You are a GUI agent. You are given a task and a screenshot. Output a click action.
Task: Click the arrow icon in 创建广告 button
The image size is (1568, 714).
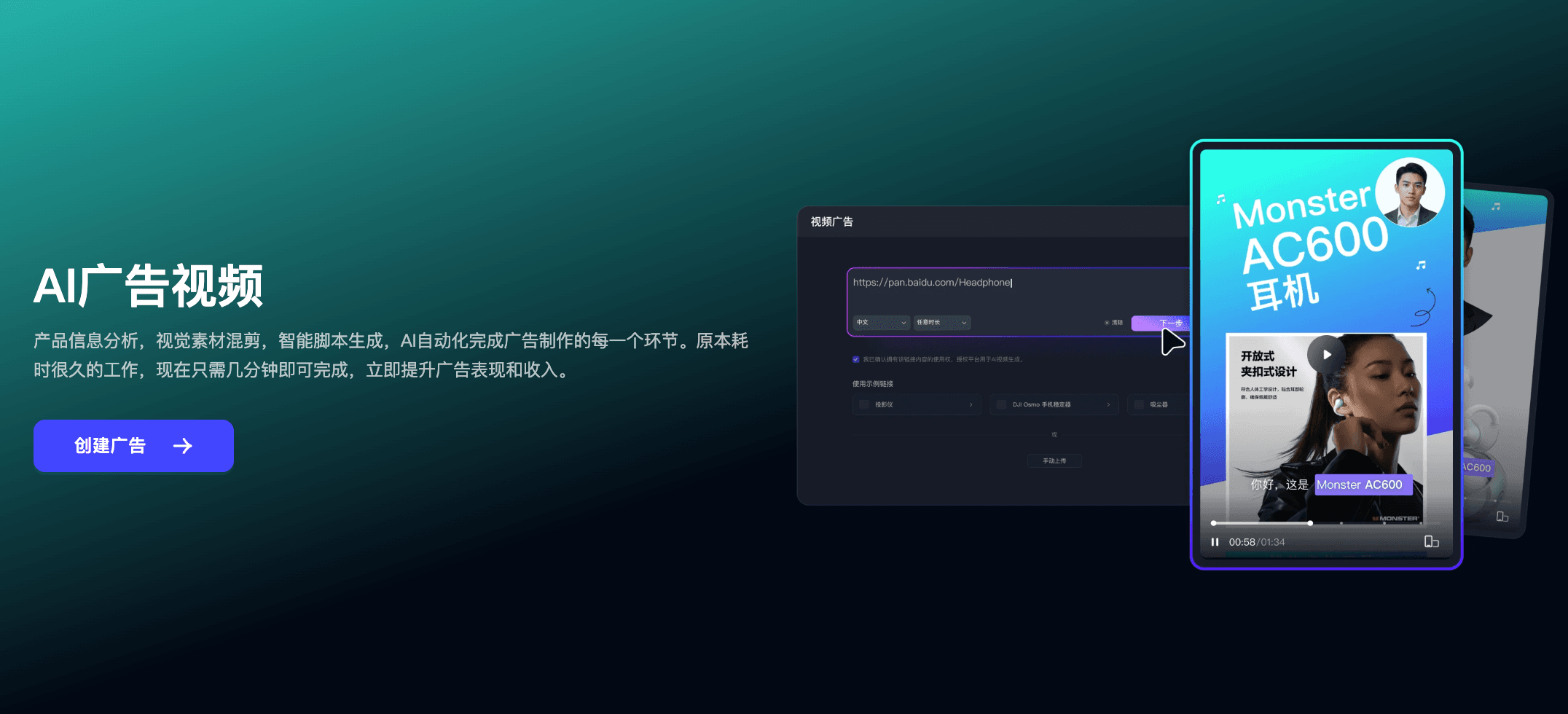pyautogui.click(x=183, y=446)
